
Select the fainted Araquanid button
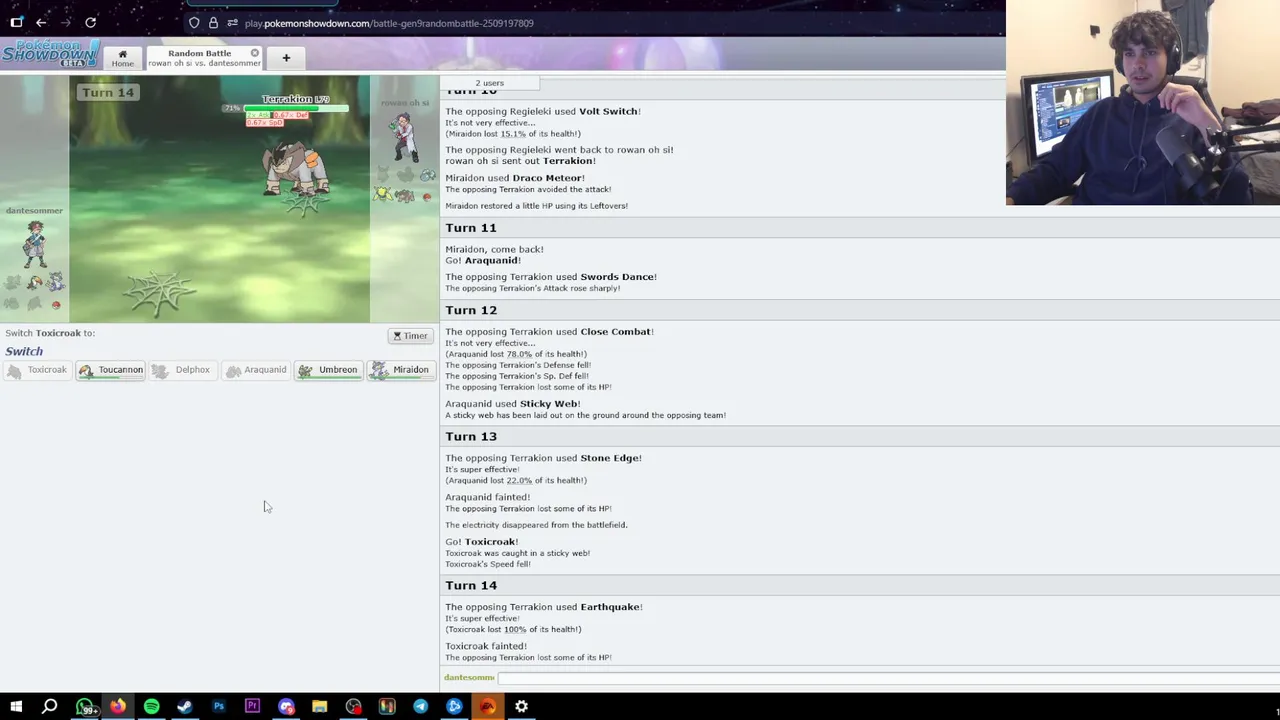tap(256, 370)
